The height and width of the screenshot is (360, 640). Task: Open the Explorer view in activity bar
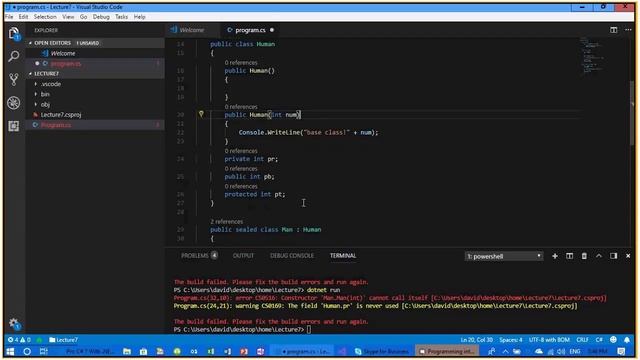coord(14,33)
